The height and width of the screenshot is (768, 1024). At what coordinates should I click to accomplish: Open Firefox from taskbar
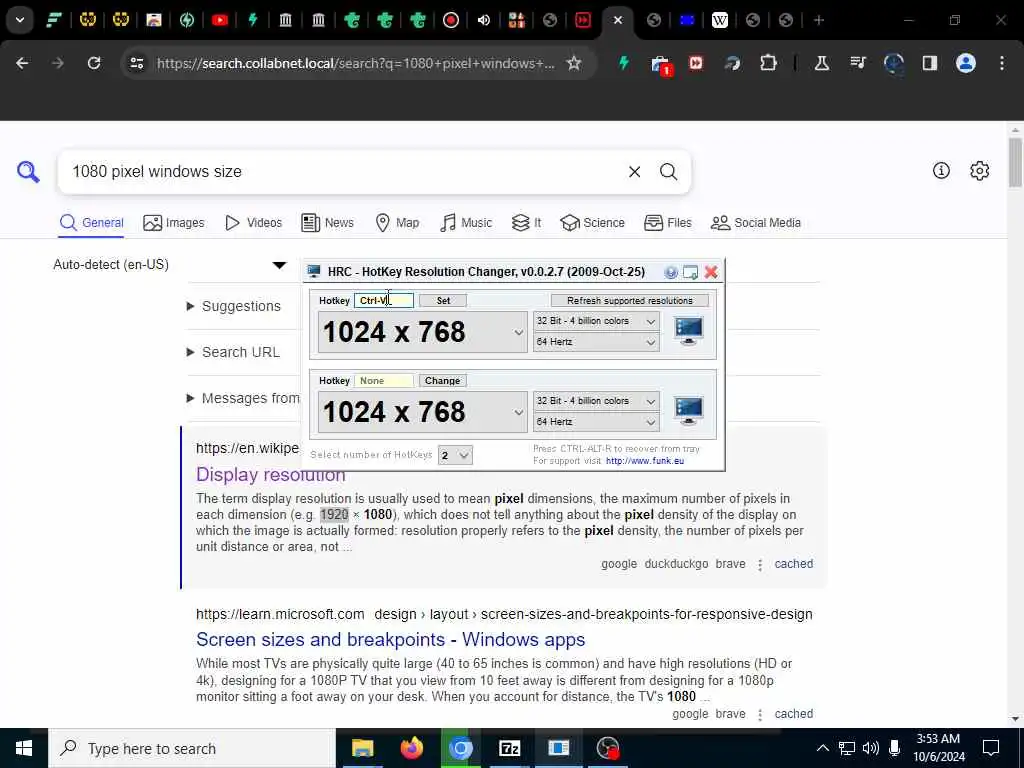(x=411, y=748)
